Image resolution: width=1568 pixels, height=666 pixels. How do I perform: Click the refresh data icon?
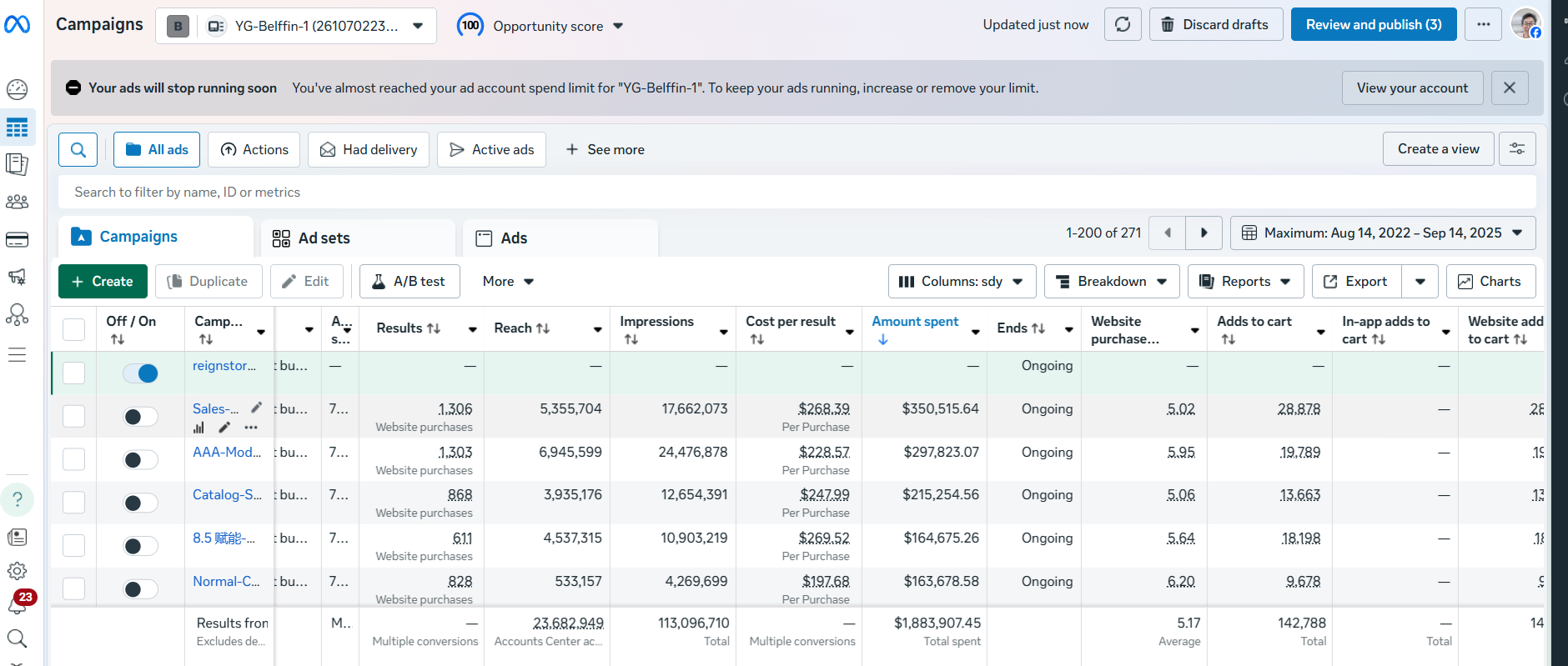pos(1123,25)
